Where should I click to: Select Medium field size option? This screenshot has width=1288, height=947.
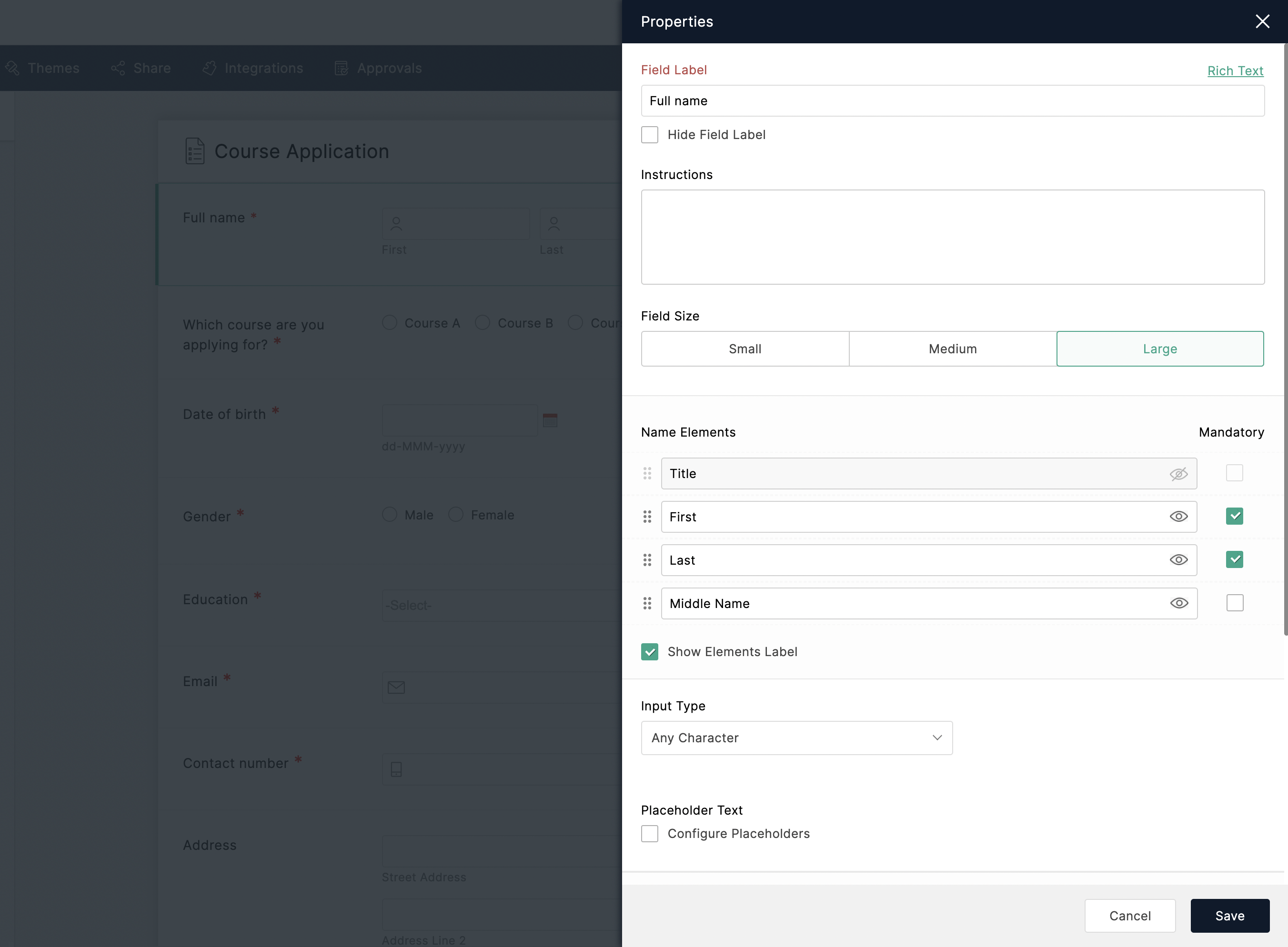[952, 349]
